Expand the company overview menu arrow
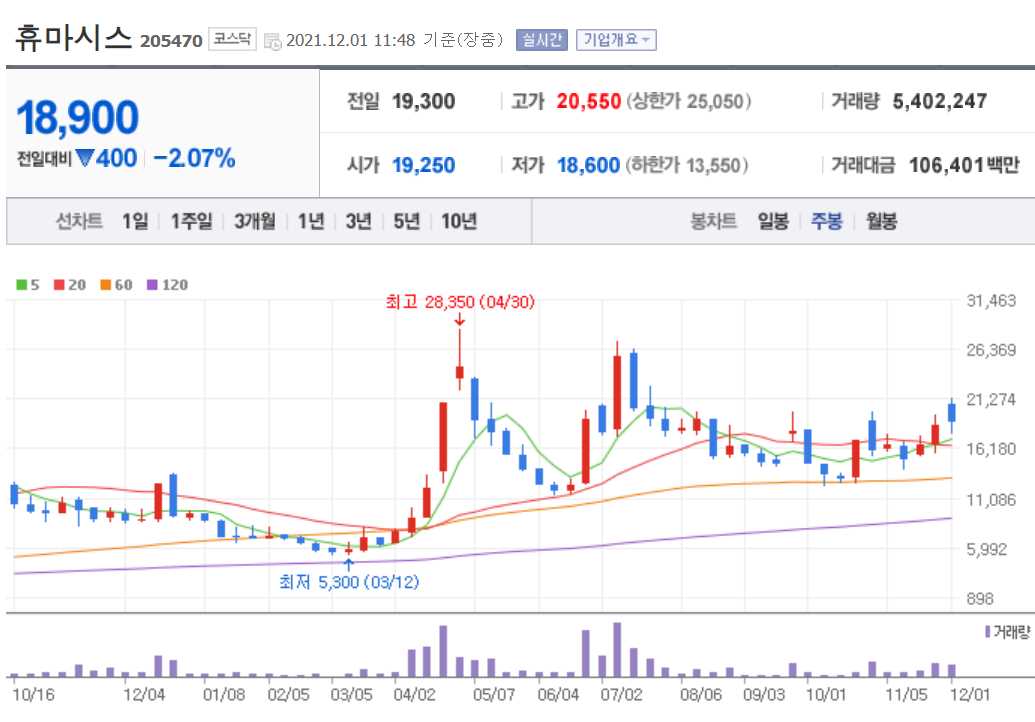 coord(646,39)
